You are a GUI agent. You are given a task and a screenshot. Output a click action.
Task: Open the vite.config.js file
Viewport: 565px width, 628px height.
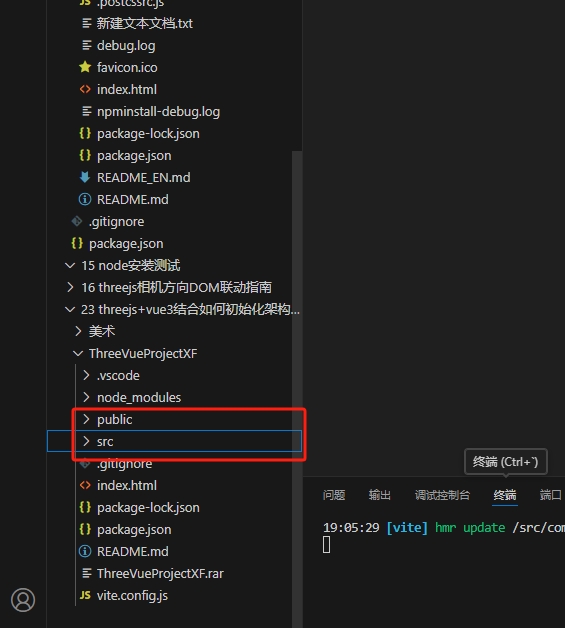[x=132, y=595]
